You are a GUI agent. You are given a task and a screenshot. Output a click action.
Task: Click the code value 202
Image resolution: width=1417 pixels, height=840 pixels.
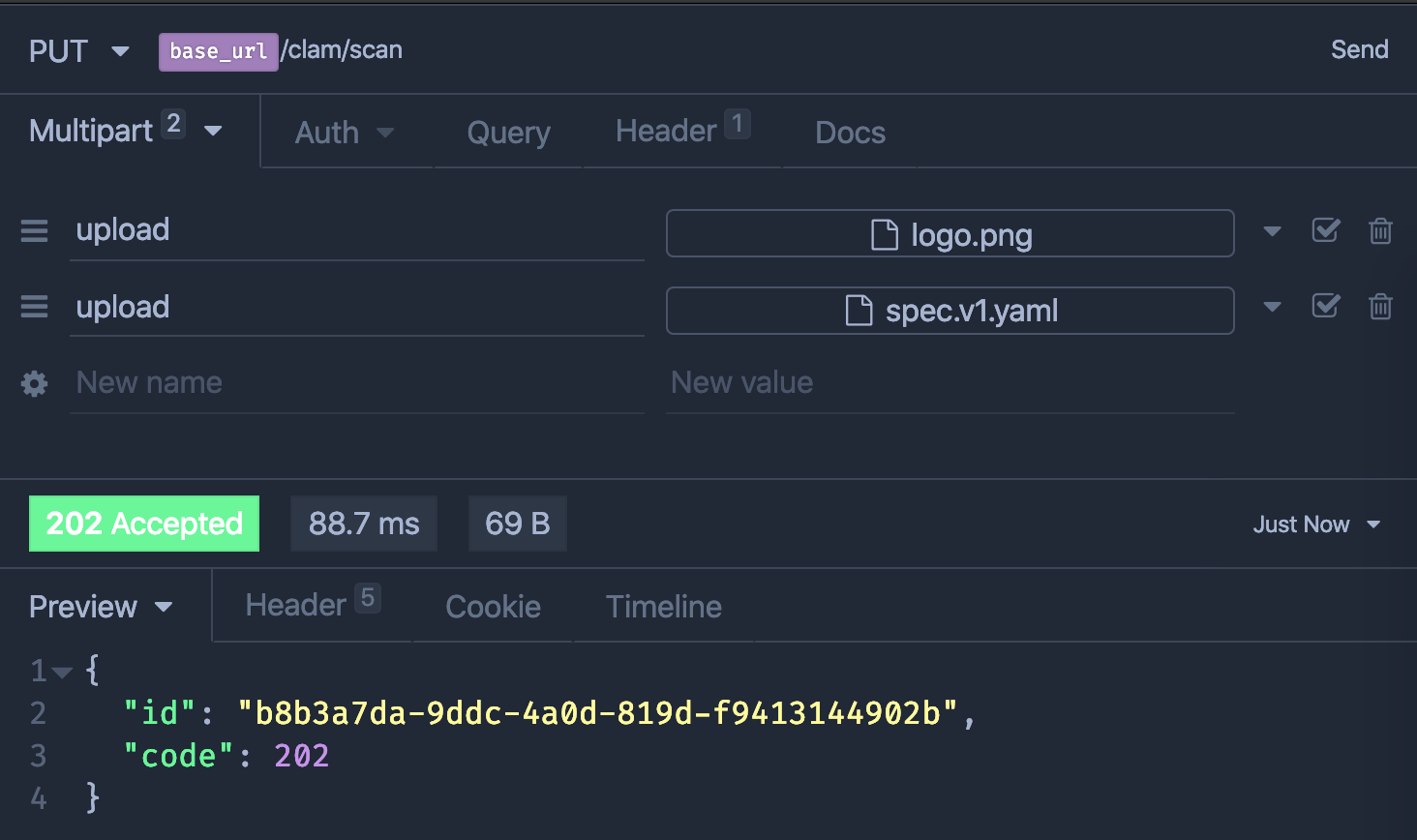tap(302, 756)
